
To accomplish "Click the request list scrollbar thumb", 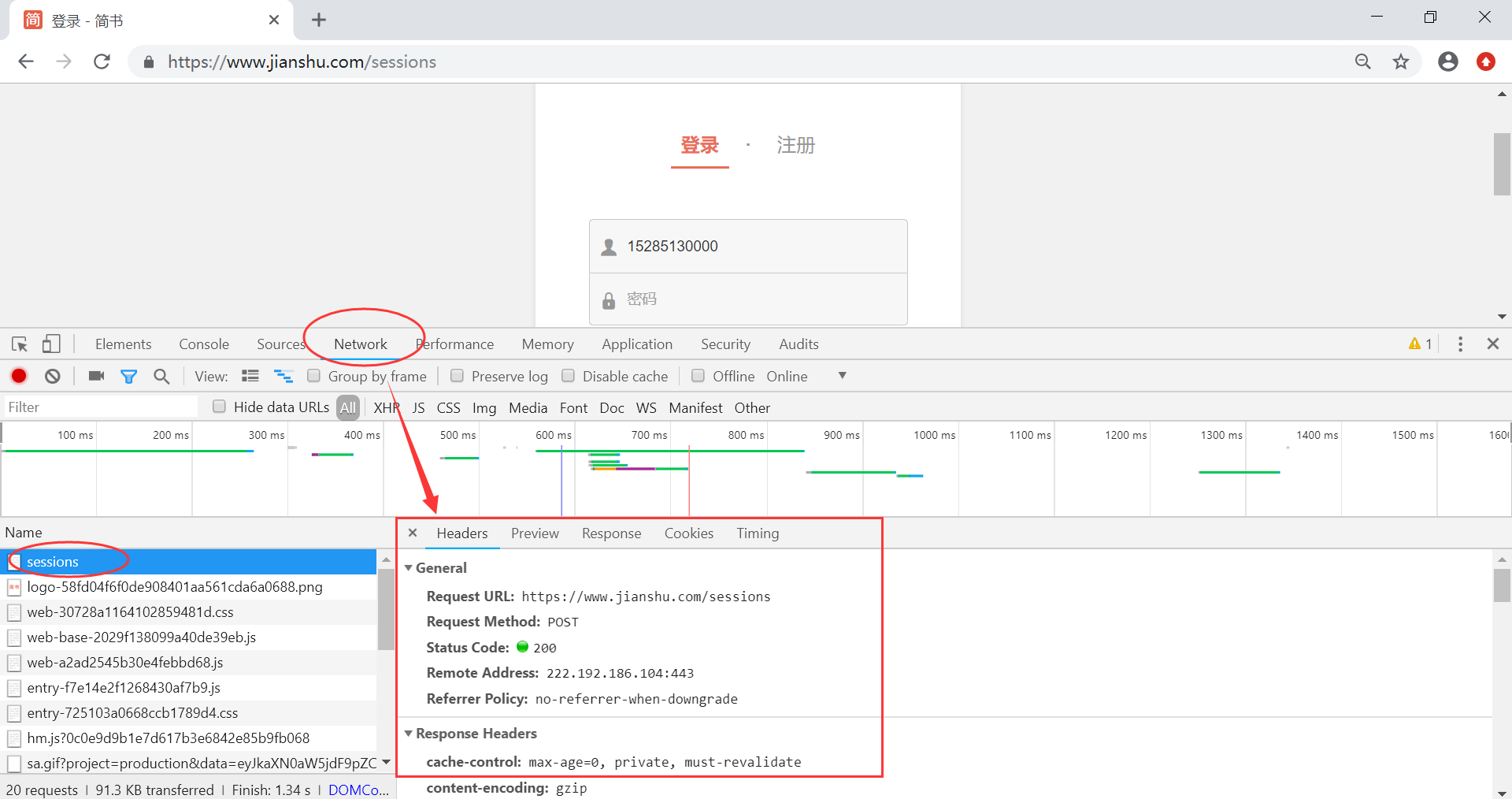I will (386, 608).
